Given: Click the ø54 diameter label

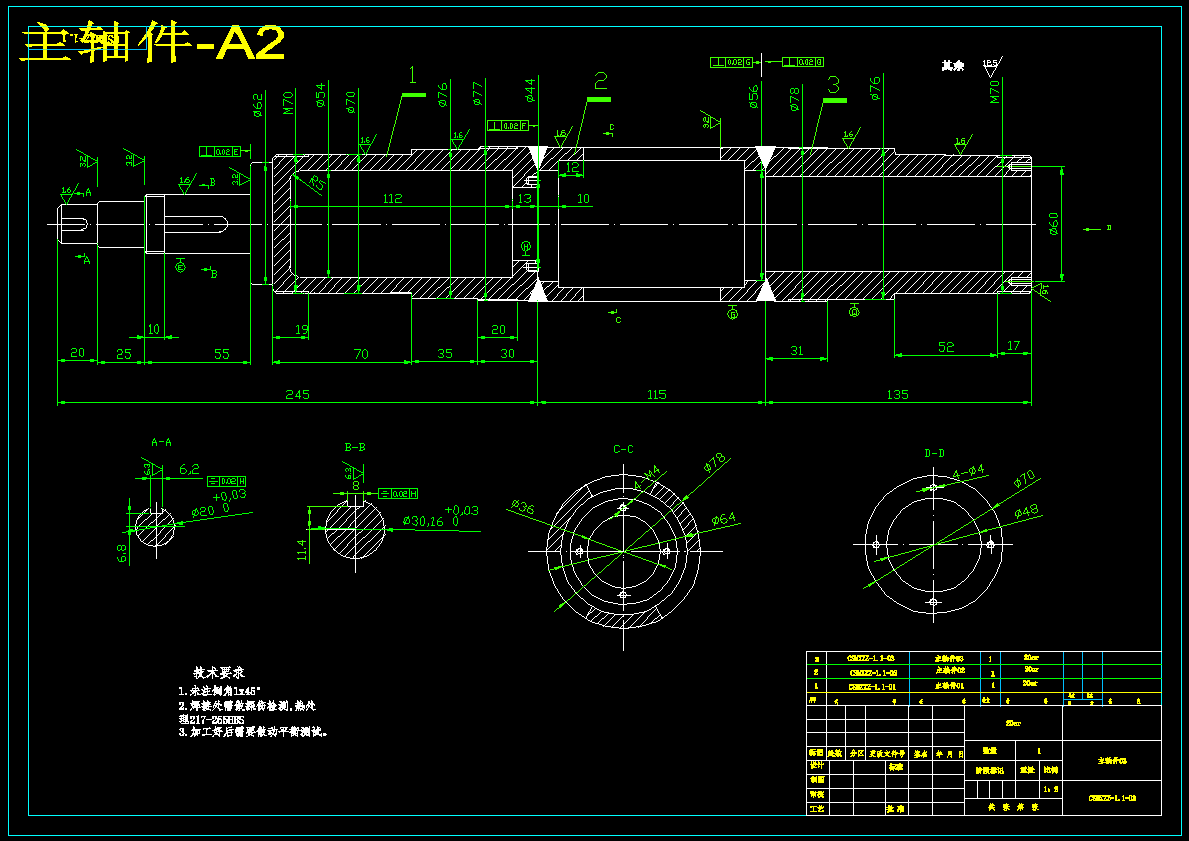Looking at the screenshot, I should point(320,94).
